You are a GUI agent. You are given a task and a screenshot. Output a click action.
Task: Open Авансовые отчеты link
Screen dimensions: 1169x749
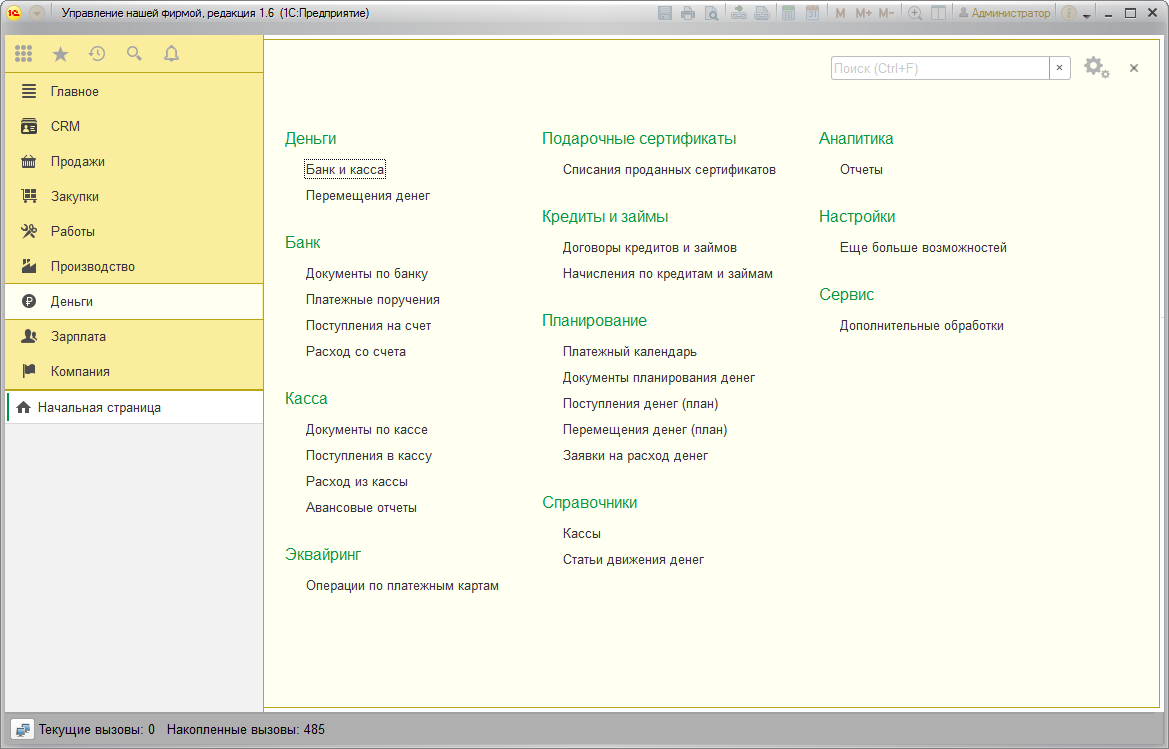coord(361,508)
